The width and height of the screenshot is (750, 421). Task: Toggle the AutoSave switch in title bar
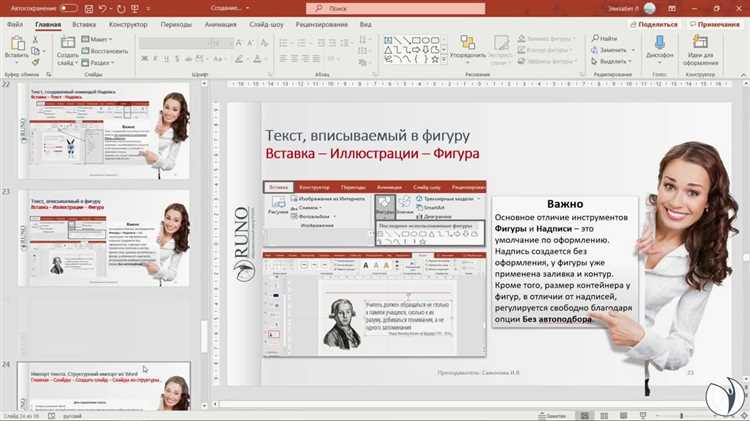[68, 8]
